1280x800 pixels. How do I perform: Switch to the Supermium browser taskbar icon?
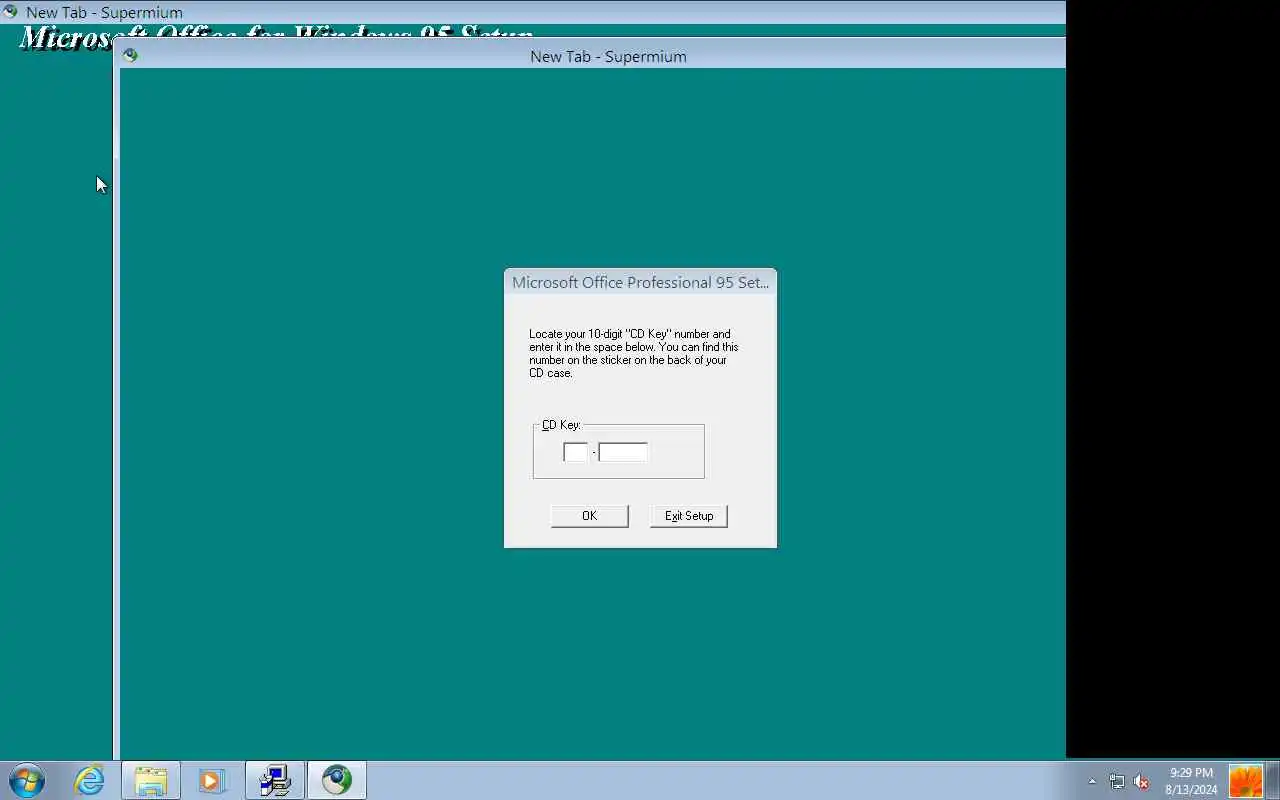(337, 780)
